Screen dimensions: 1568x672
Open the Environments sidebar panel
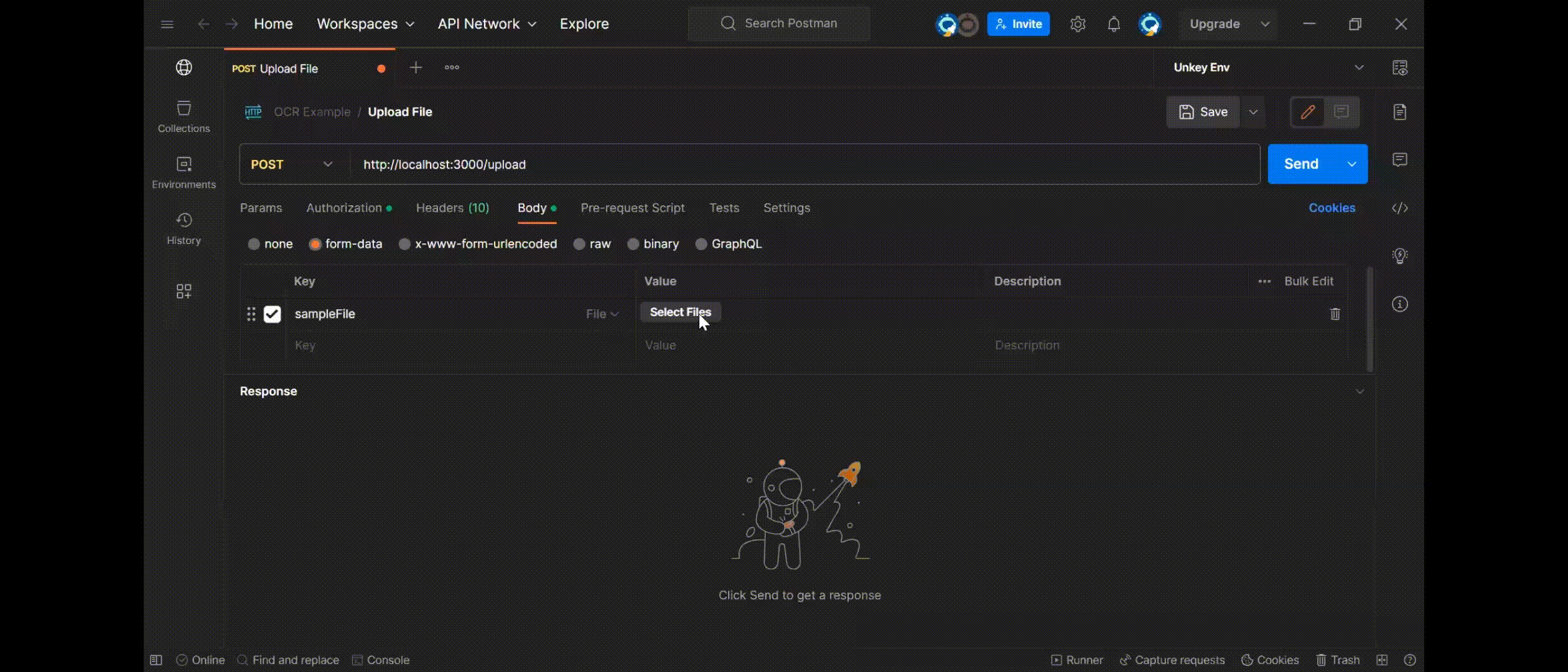click(x=184, y=172)
